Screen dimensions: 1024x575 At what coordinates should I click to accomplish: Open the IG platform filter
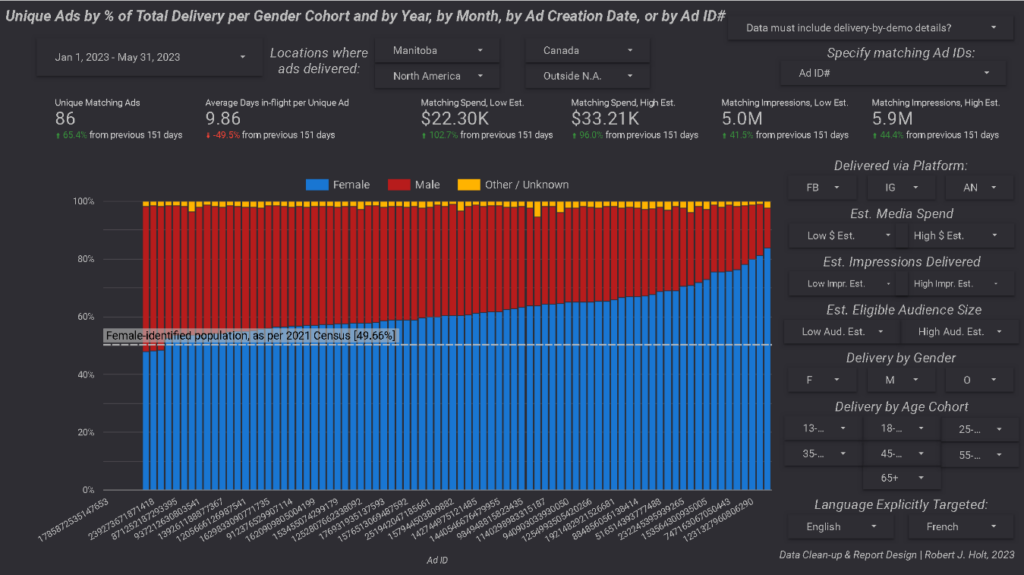point(901,188)
